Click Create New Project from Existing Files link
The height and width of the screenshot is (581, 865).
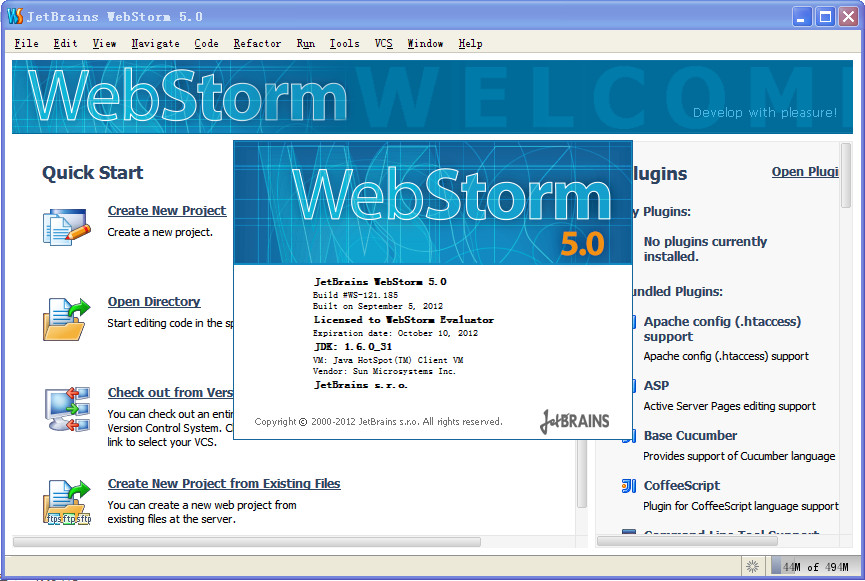pos(224,484)
